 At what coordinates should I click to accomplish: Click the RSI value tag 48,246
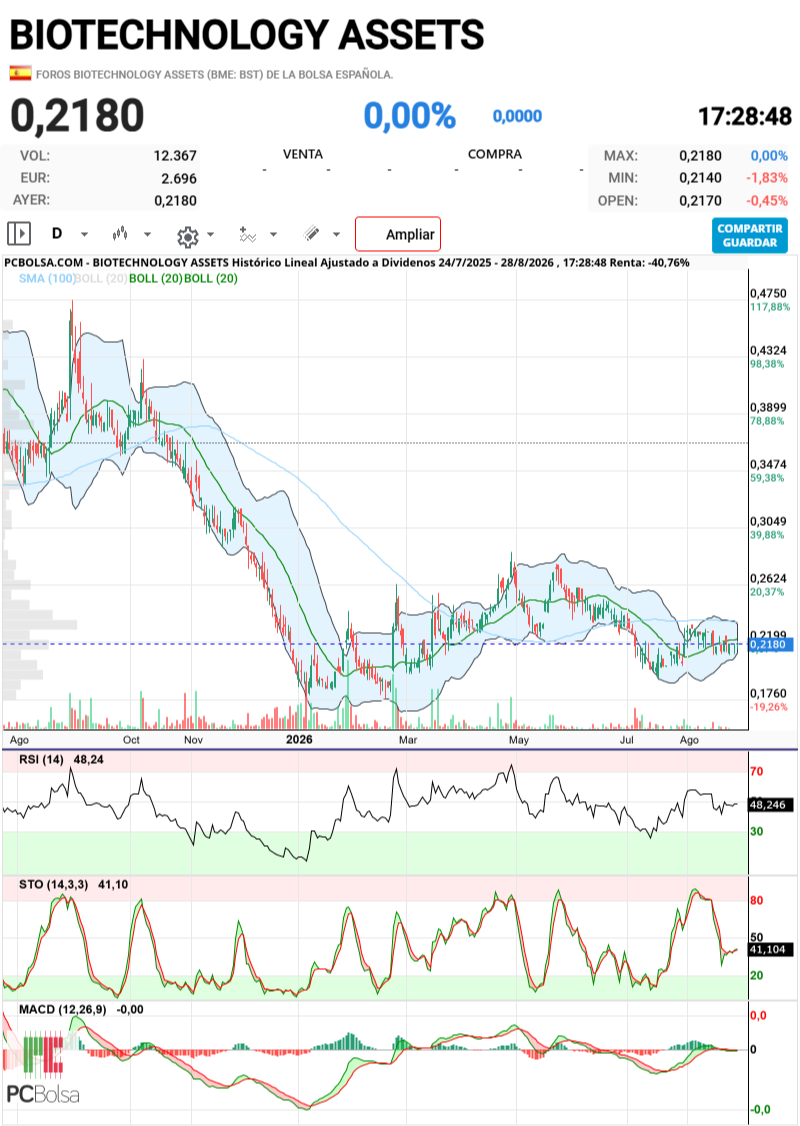tap(771, 805)
